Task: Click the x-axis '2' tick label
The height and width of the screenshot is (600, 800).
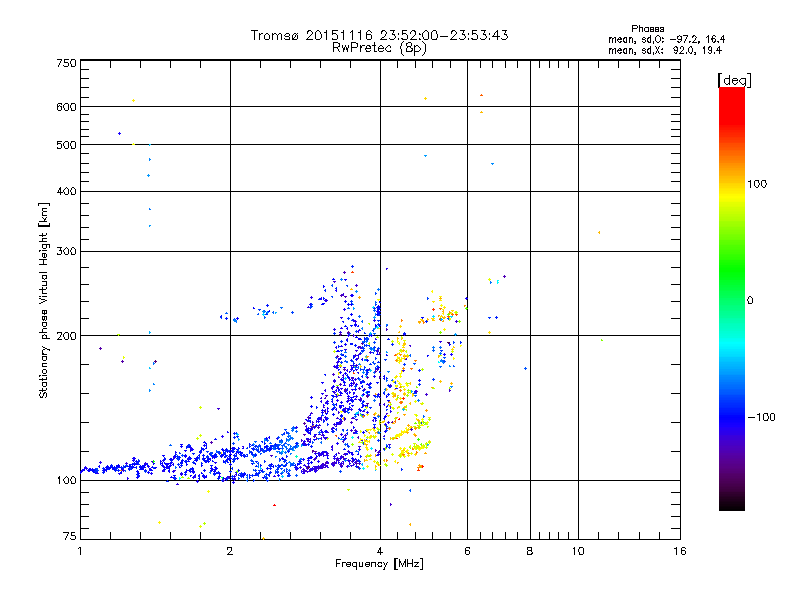Action: 230,551
